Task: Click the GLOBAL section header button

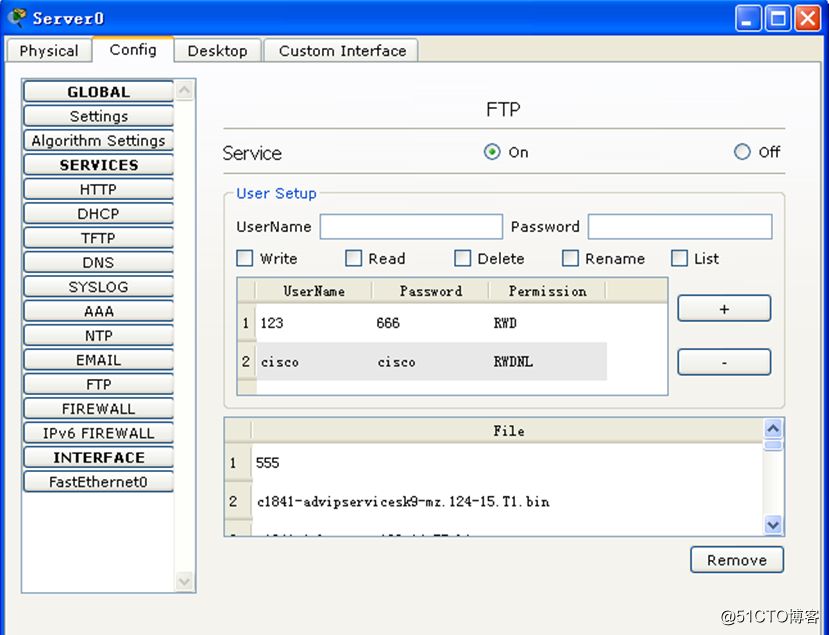Action: (x=98, y=91)
